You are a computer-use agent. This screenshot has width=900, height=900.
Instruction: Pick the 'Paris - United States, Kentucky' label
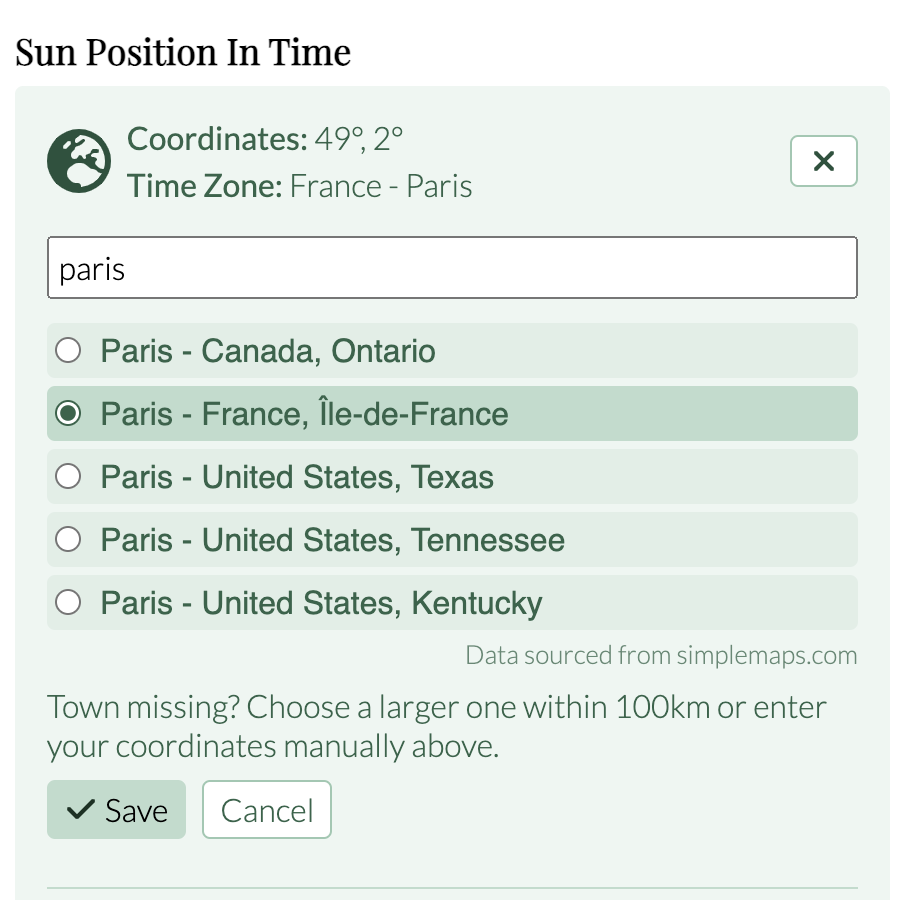[321, 603]
